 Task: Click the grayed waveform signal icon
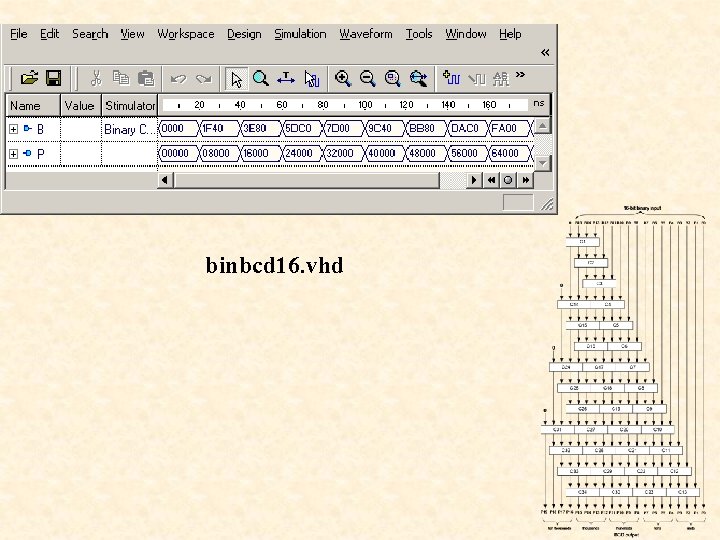477,79
